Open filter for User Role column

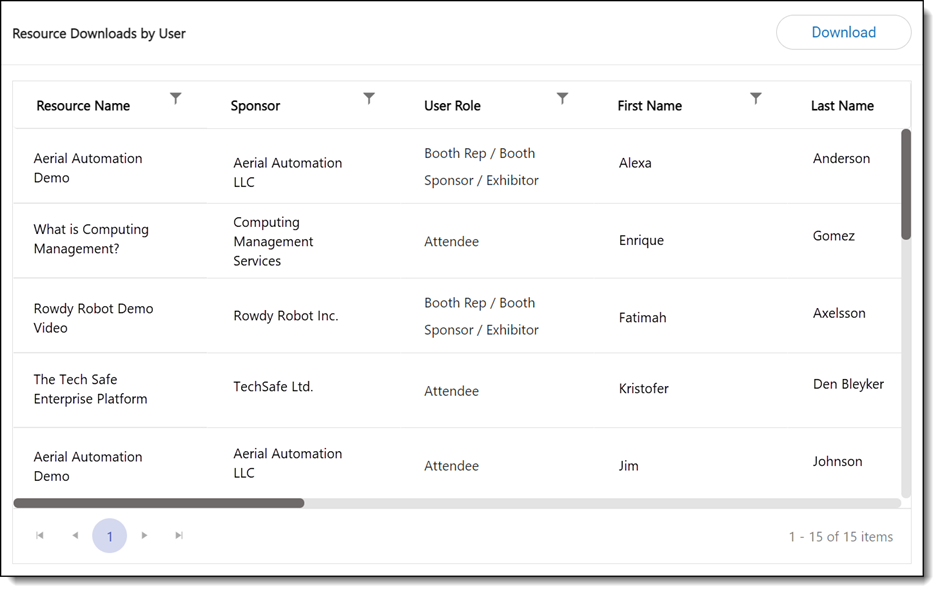click(x=562, y=98)
